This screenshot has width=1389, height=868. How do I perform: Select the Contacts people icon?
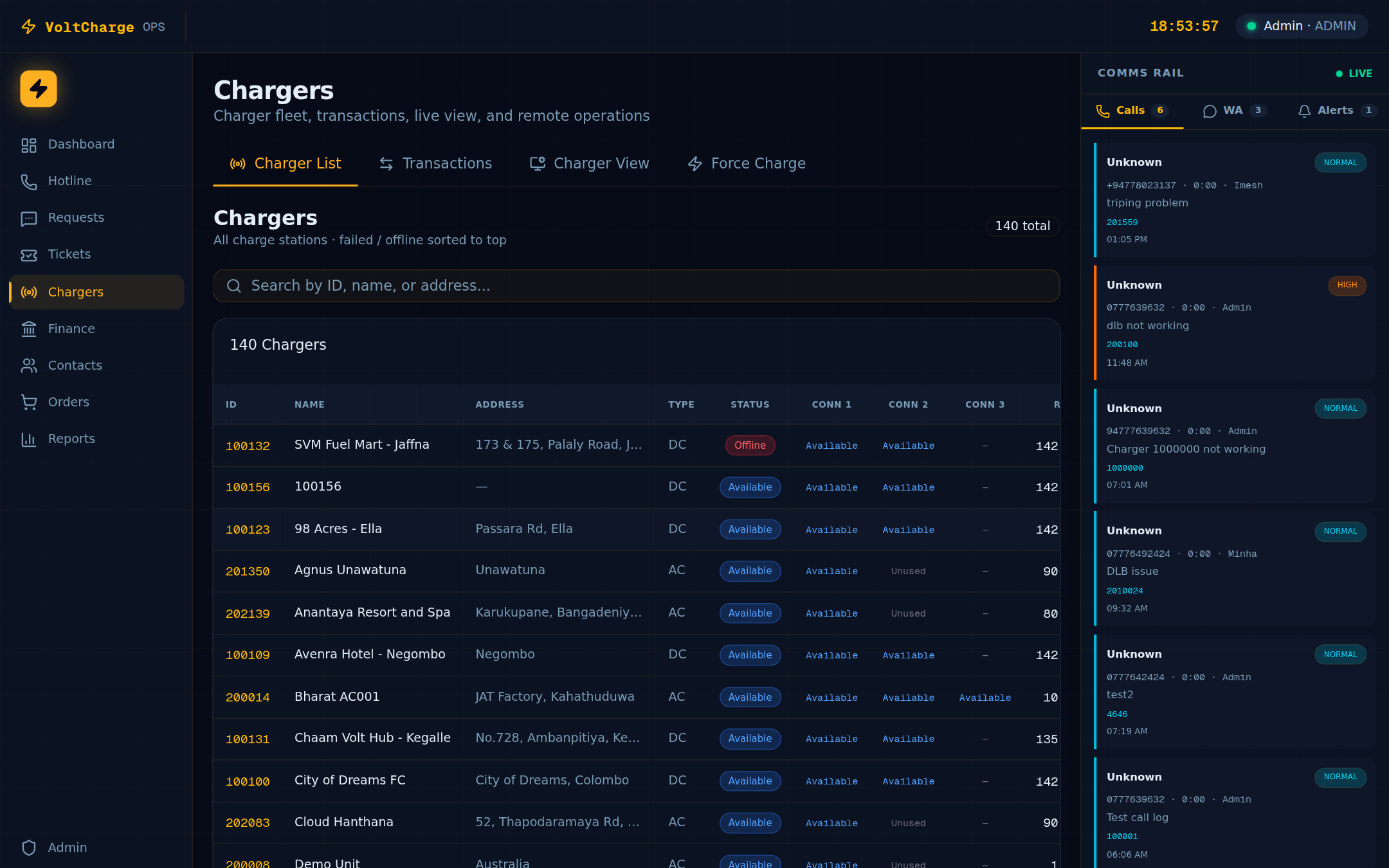tap(28, 365)
